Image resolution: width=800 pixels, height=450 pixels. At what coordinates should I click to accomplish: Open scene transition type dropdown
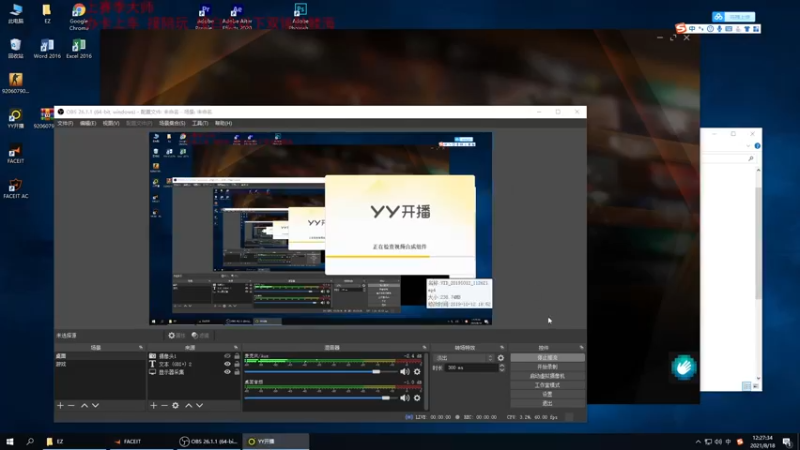463,358
